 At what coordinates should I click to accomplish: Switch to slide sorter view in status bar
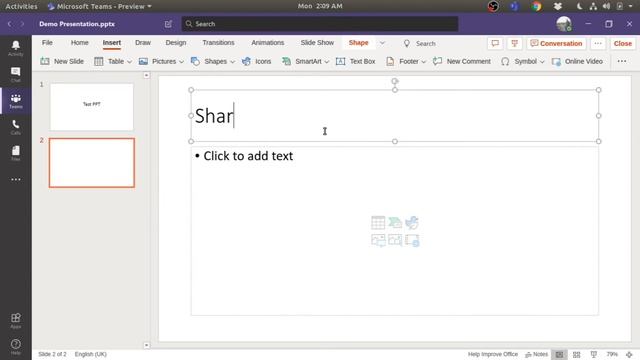[576, 355]
